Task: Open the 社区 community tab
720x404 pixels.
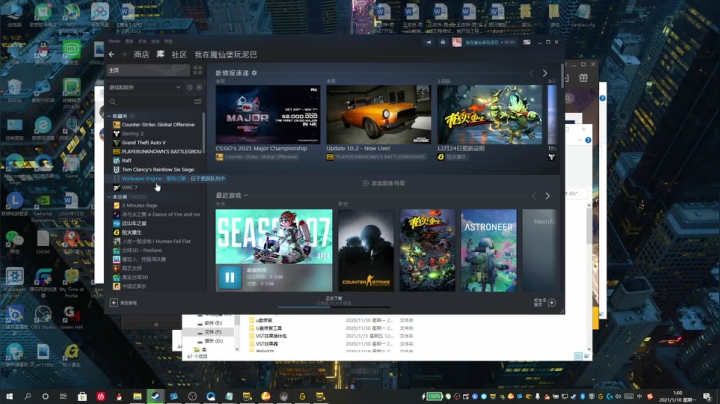Action: click(x=179, y=55)
